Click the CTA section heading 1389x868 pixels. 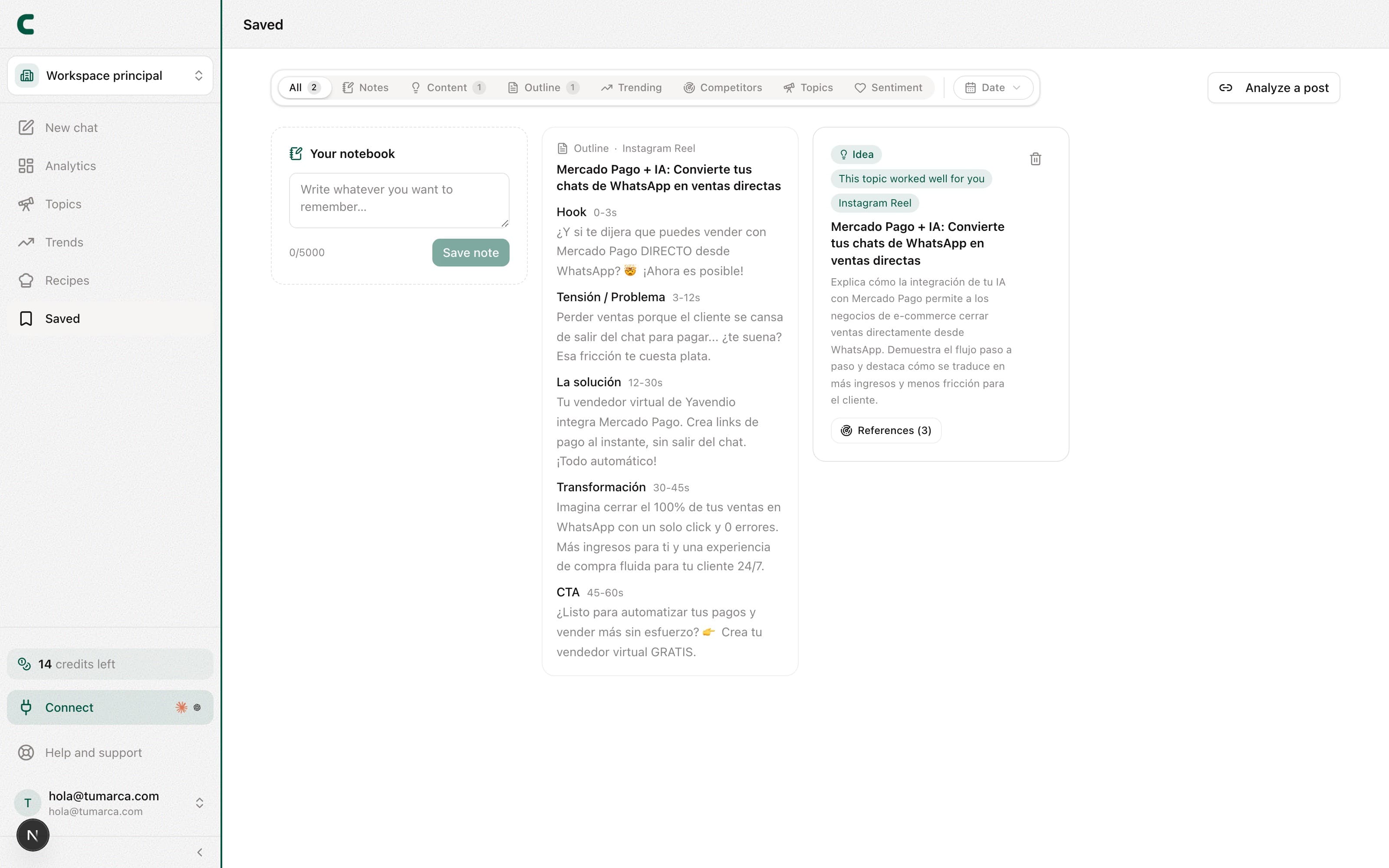pos(568,592)
